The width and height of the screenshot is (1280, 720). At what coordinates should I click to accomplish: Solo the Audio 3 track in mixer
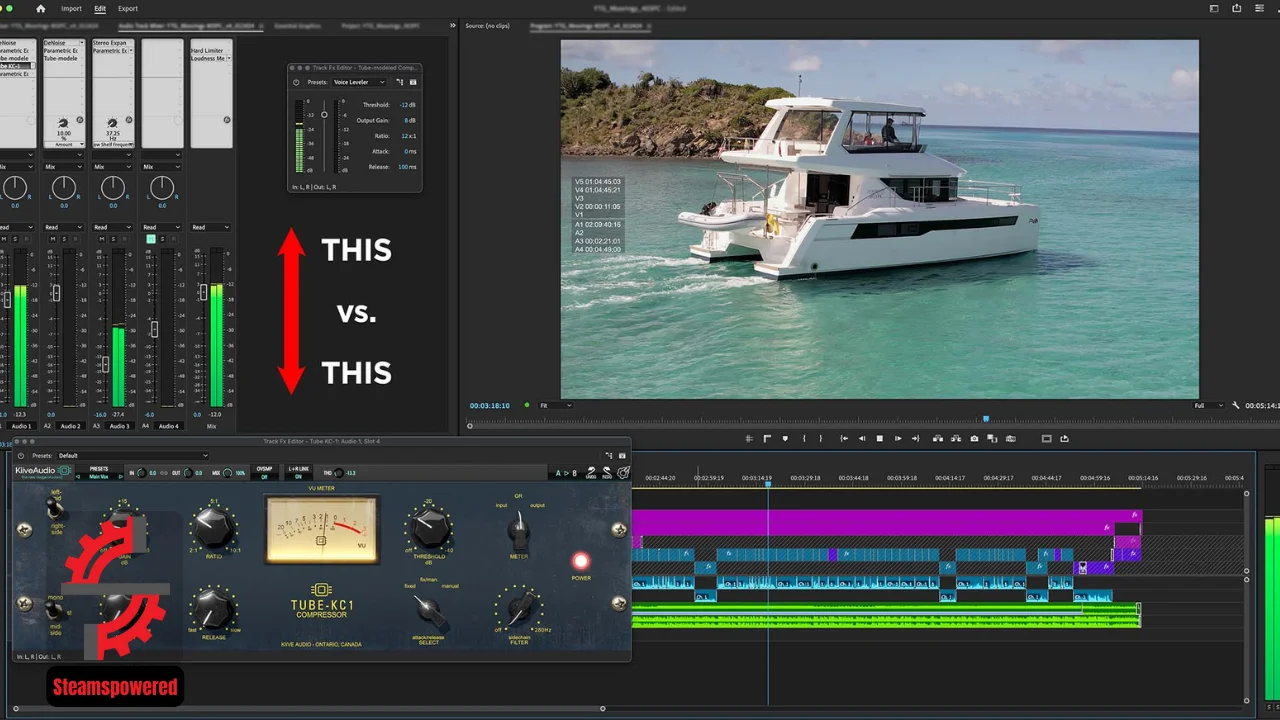pos(113,239)
